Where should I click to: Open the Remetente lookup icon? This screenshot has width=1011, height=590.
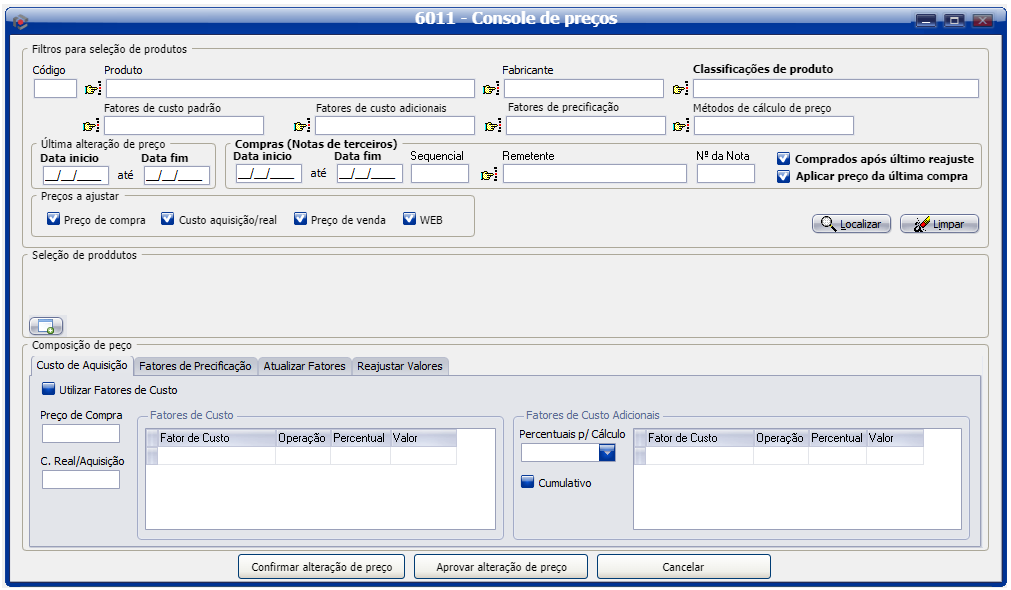pyautogui.click(x=489, y=174)
